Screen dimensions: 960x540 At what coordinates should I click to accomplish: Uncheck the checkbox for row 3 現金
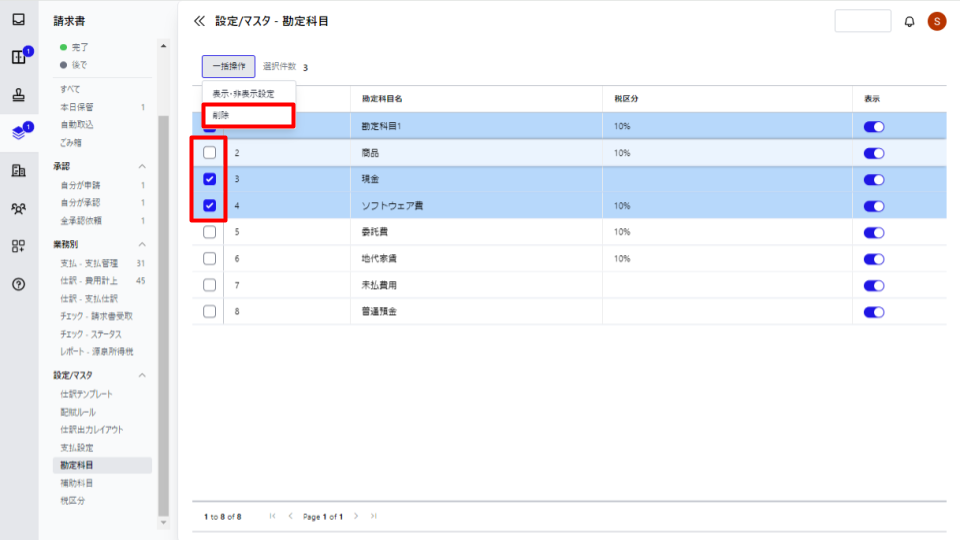pyautogui.click(x=209, y=179)
